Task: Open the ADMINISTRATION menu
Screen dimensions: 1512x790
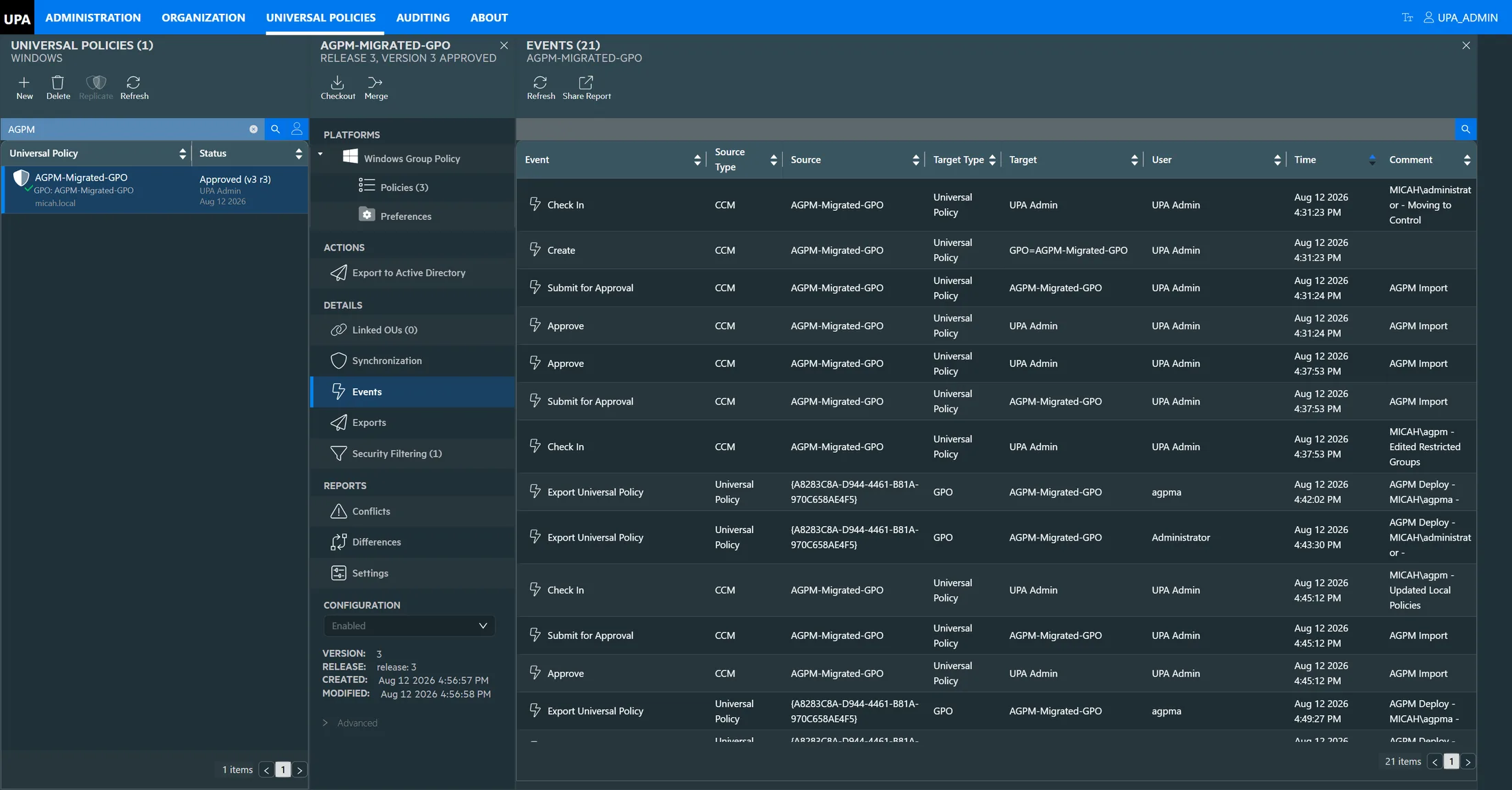Action: pyautogui.click(x=93, y=18)
